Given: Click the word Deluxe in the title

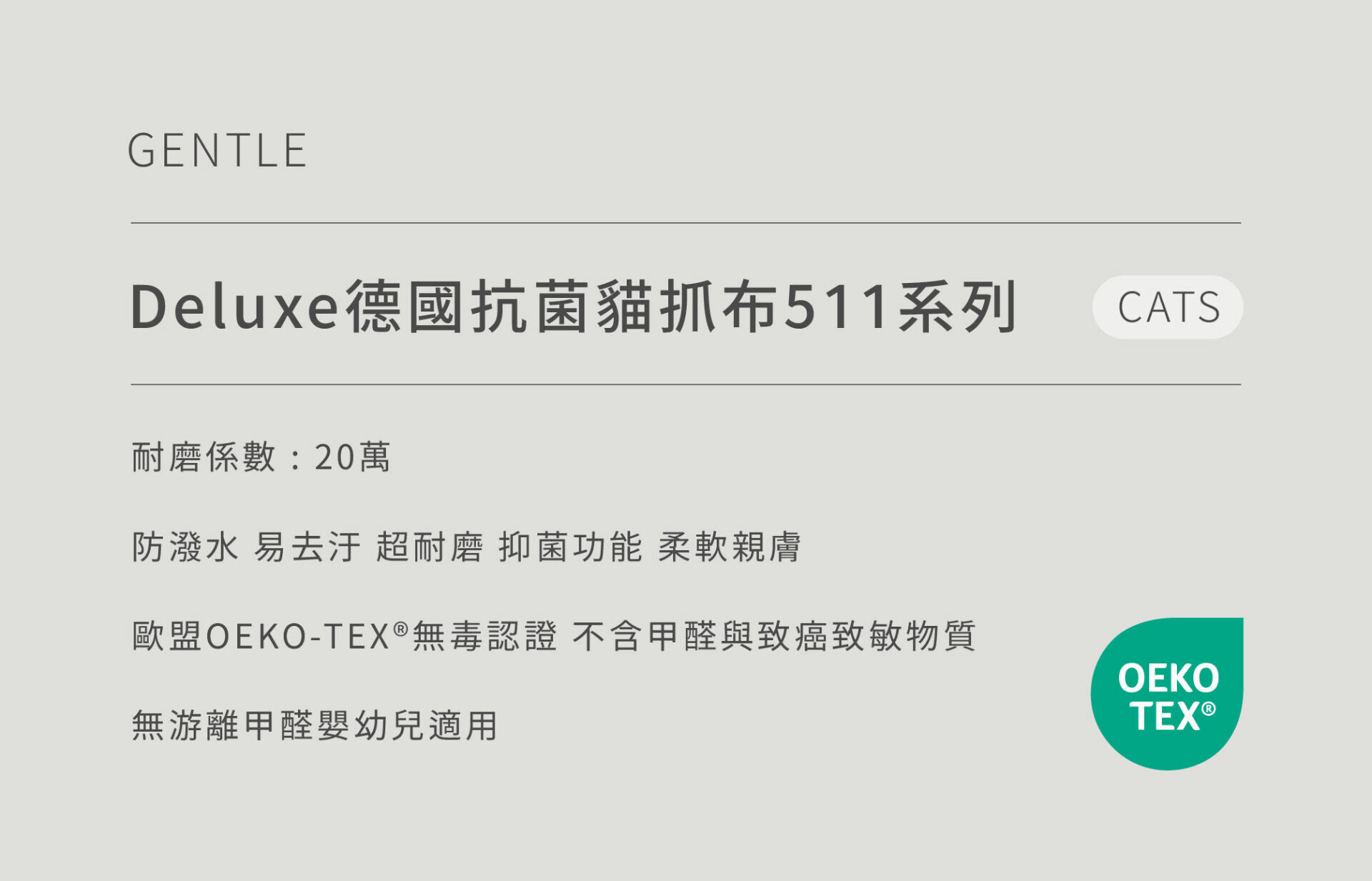Looking at the screenshot, I should point(234,307).
